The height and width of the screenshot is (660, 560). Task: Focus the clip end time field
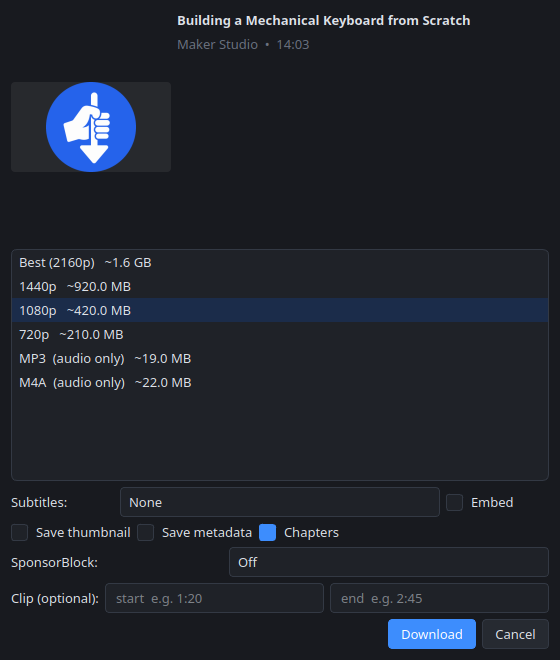(439, 598)
